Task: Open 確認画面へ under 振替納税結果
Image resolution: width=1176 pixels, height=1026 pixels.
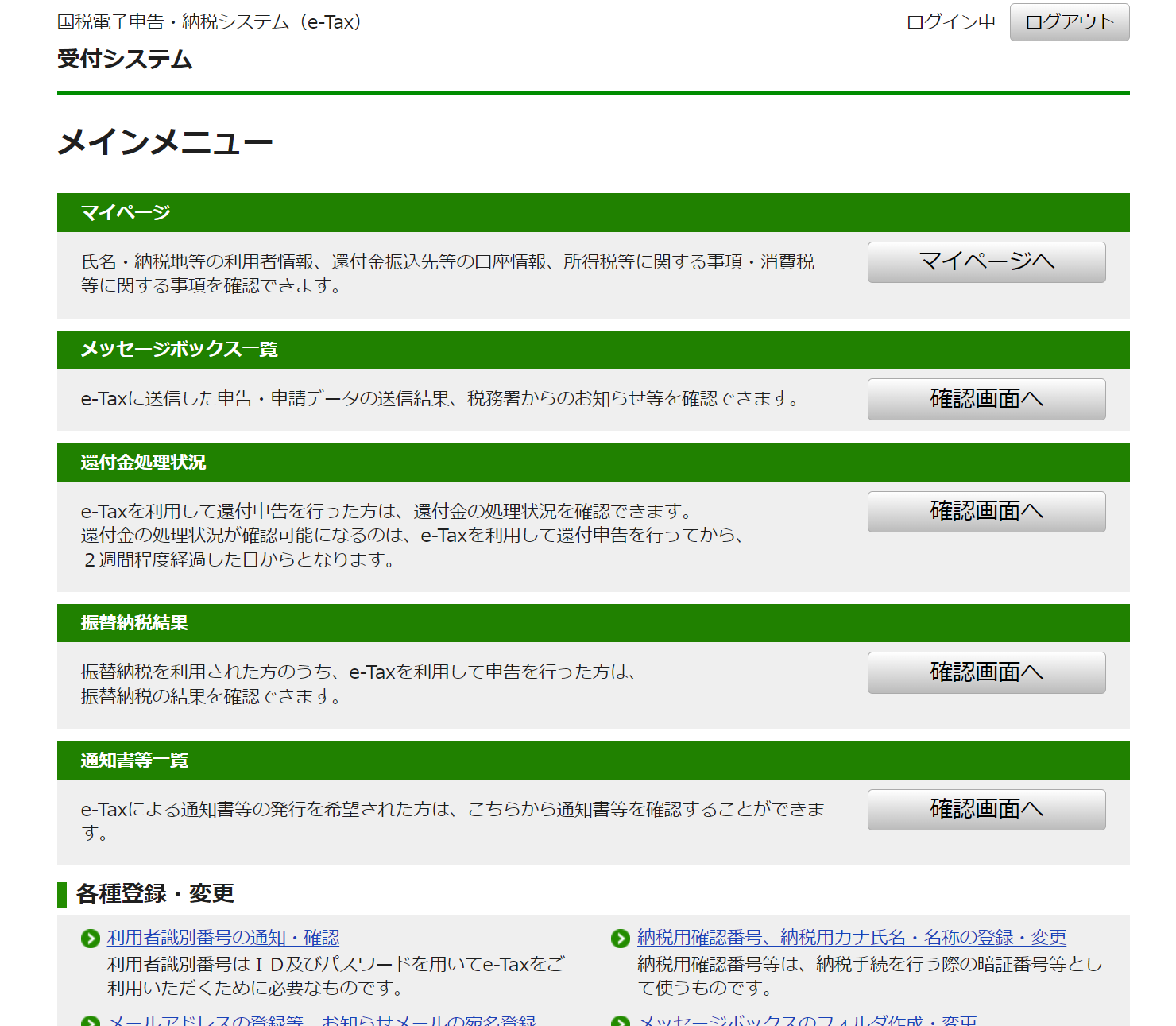Action: [x=986, y=672]
